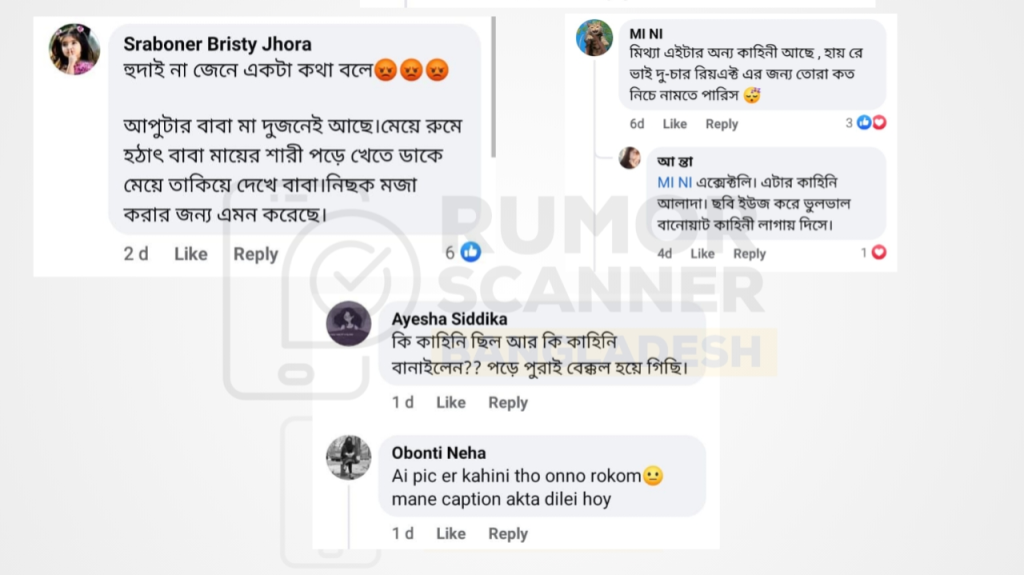Like Ayesha Siddika's comment
Viewport: 1024px width, 575px height.
pyautogui.click(x=451, y=402)
